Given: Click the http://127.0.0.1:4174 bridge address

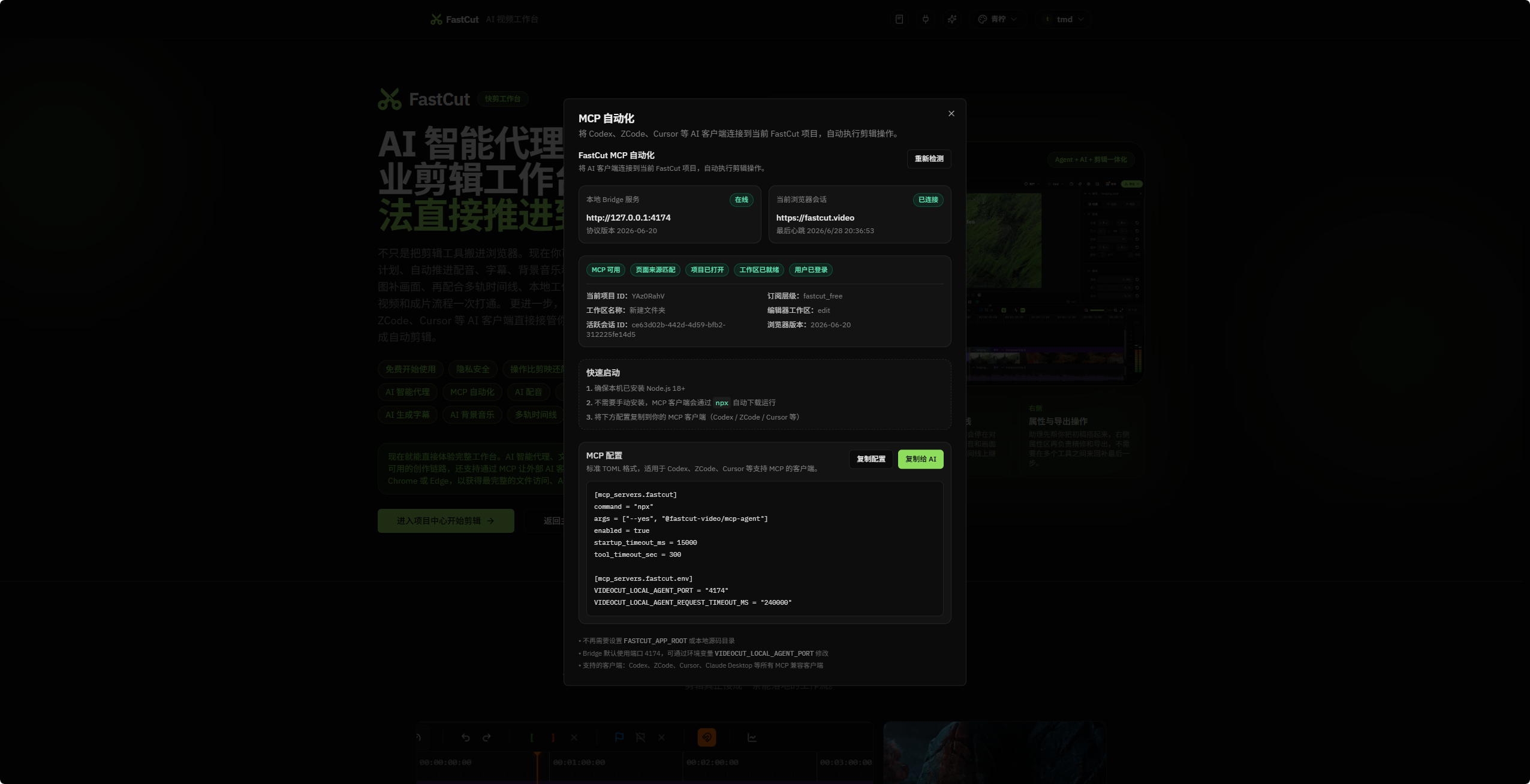Looking at the screenshot, I should tap(628, 218).
